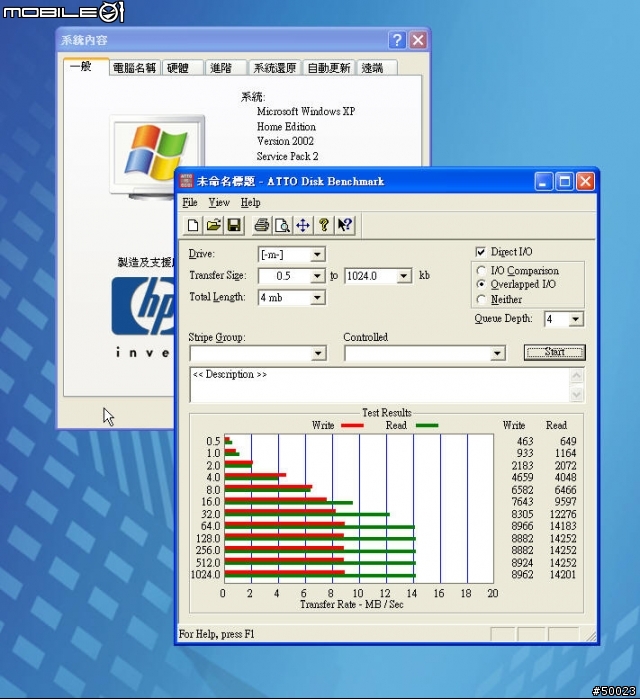The image size is (640, 699).
Task: Click the Microsoft Windows XP text
Action: coord(306,111)
